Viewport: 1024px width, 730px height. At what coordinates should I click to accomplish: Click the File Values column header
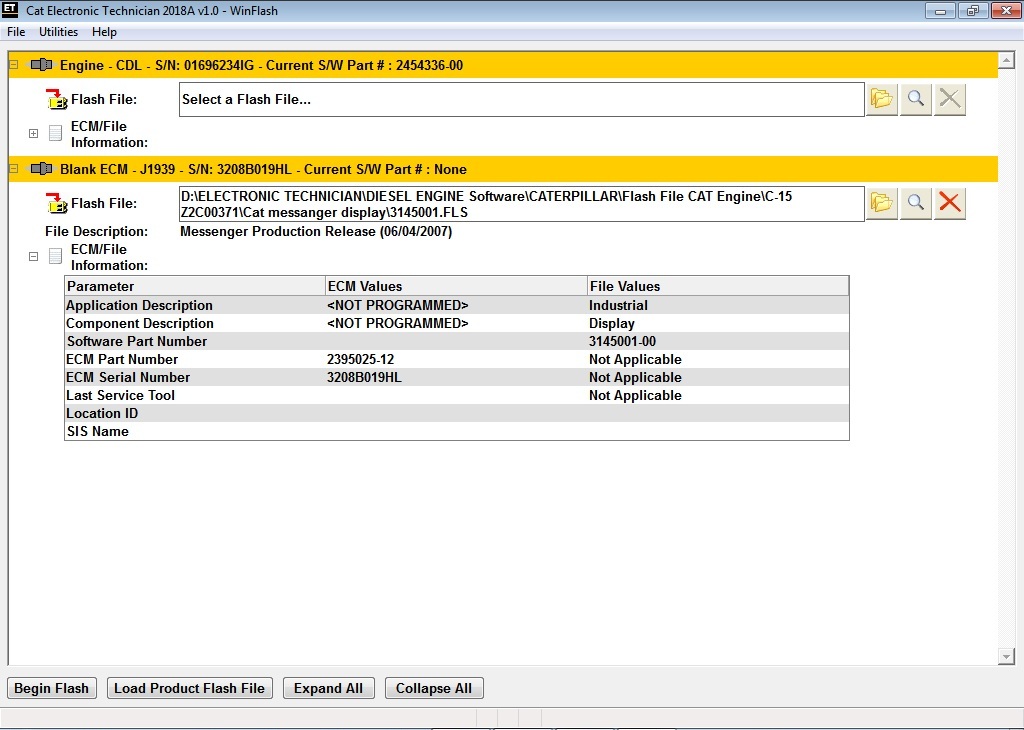(718, 286)
